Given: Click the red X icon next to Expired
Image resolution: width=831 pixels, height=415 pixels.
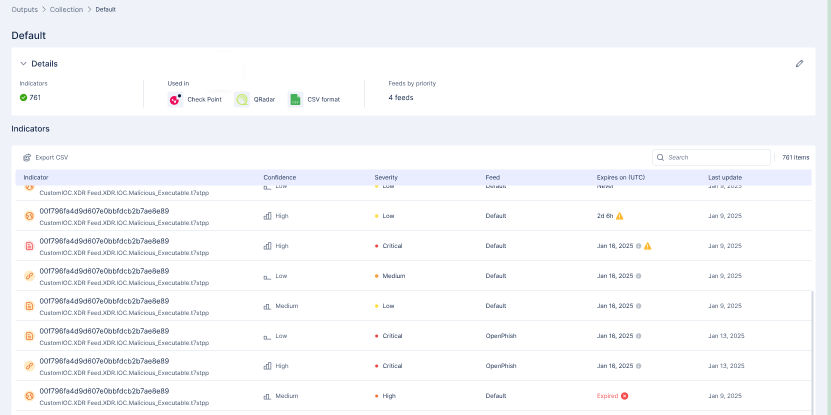Looking at the screenshot, I should [624, 396].
